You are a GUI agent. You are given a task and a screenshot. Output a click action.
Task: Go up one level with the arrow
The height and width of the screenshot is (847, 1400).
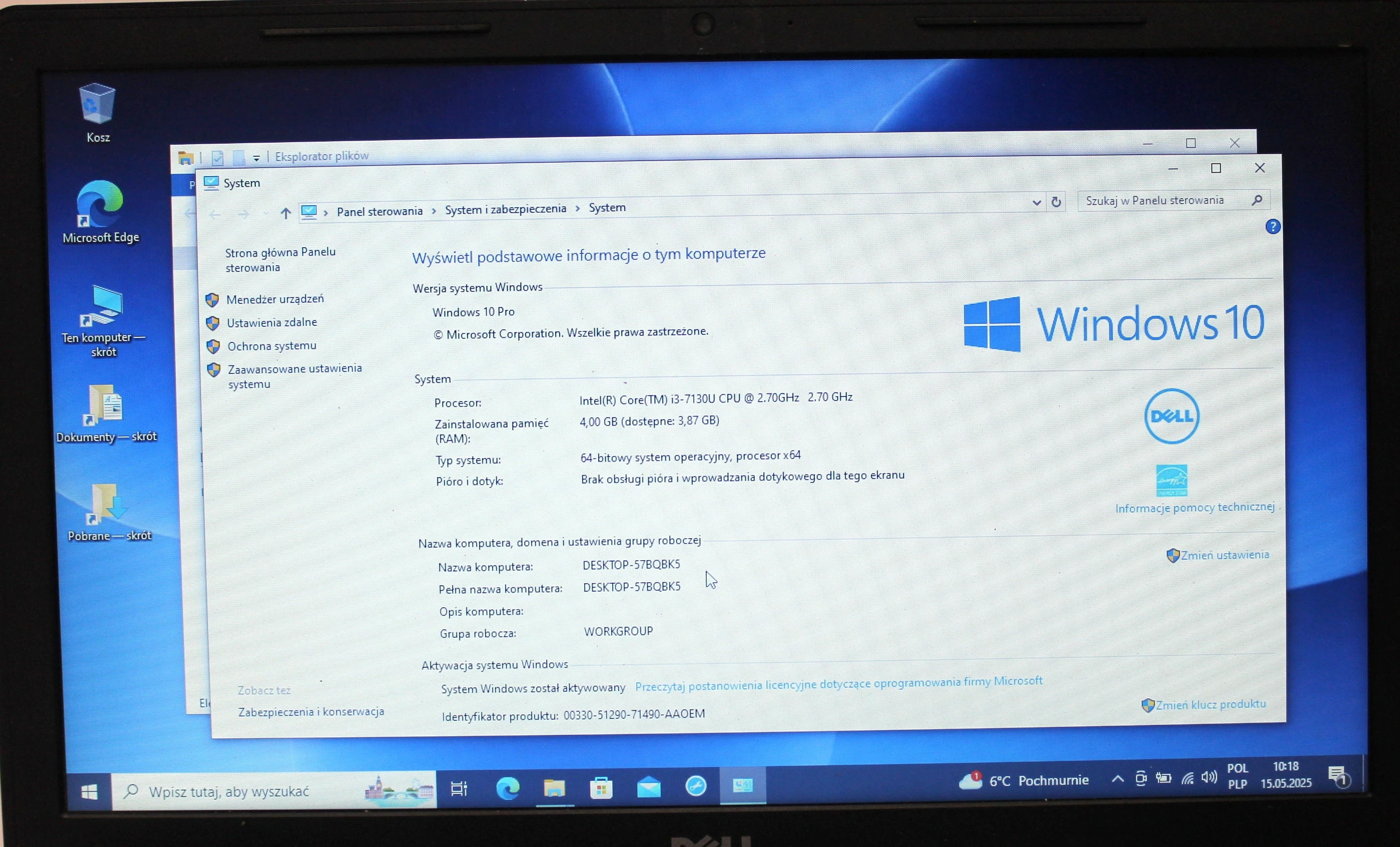[x=285, y=213]
